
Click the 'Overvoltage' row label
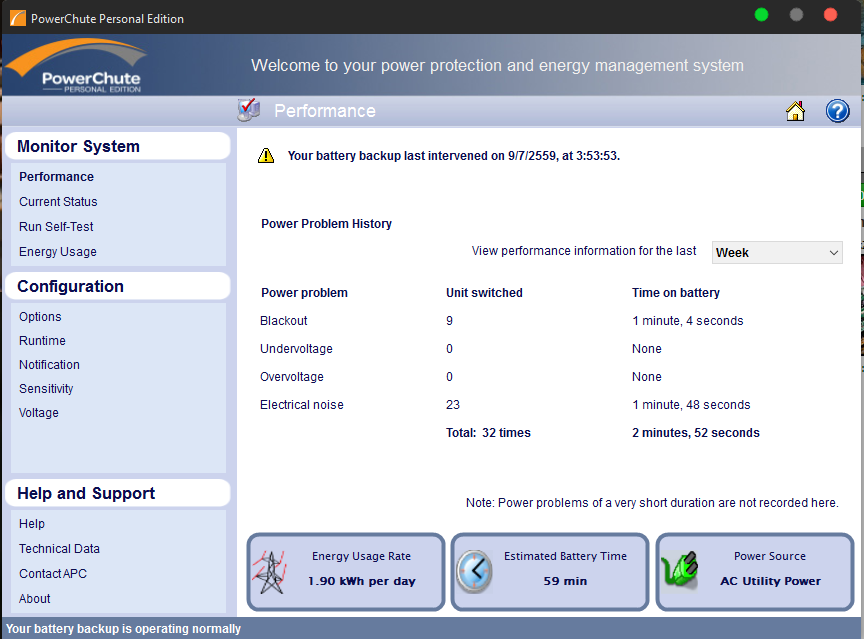pyautogui.click(x=291, y=377)
